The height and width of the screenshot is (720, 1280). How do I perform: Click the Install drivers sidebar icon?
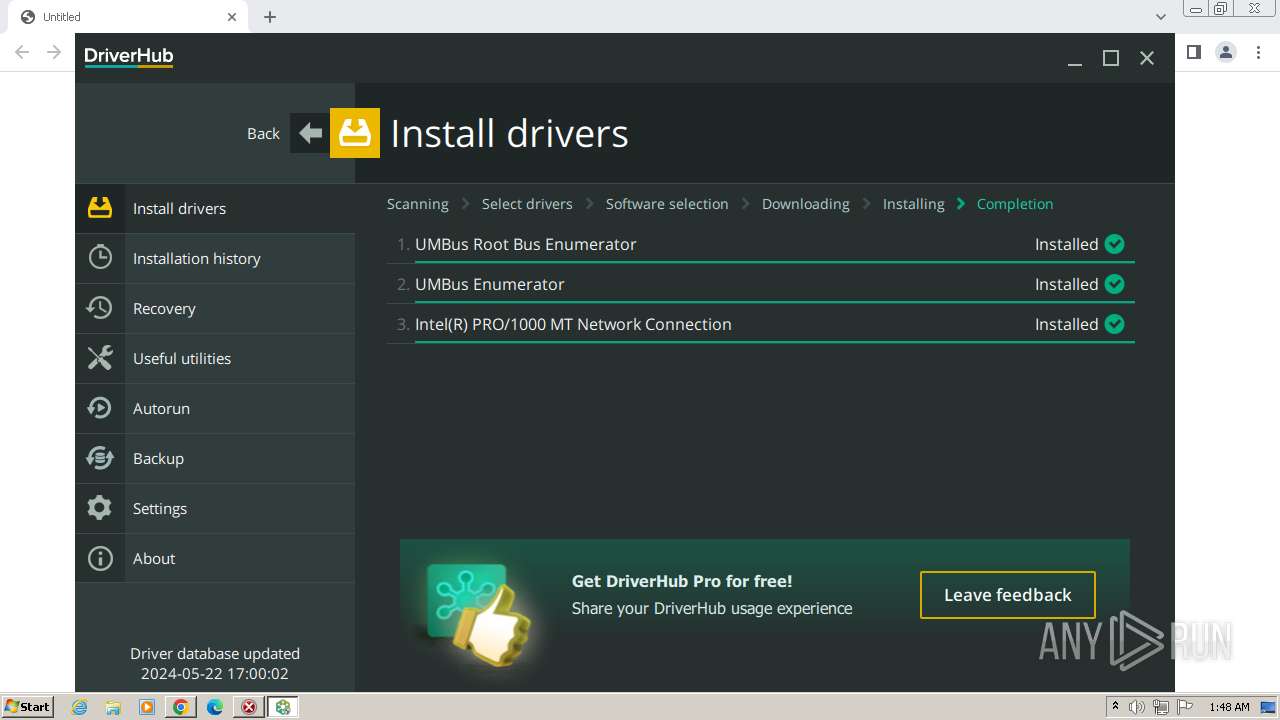point(100,208)
